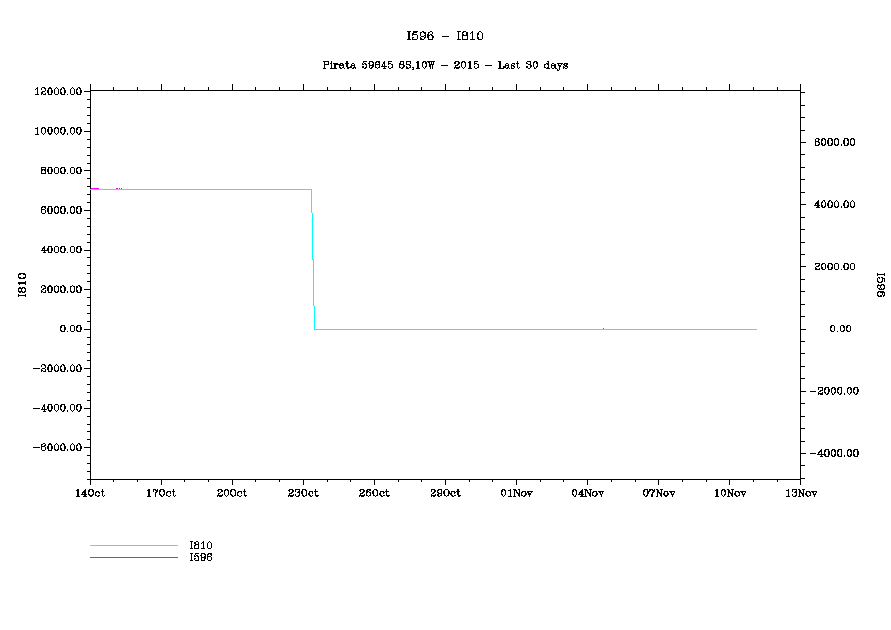Select the -6000.00 left axis label
This screenshot has width=891, height=630.
(x=56, y=448)
